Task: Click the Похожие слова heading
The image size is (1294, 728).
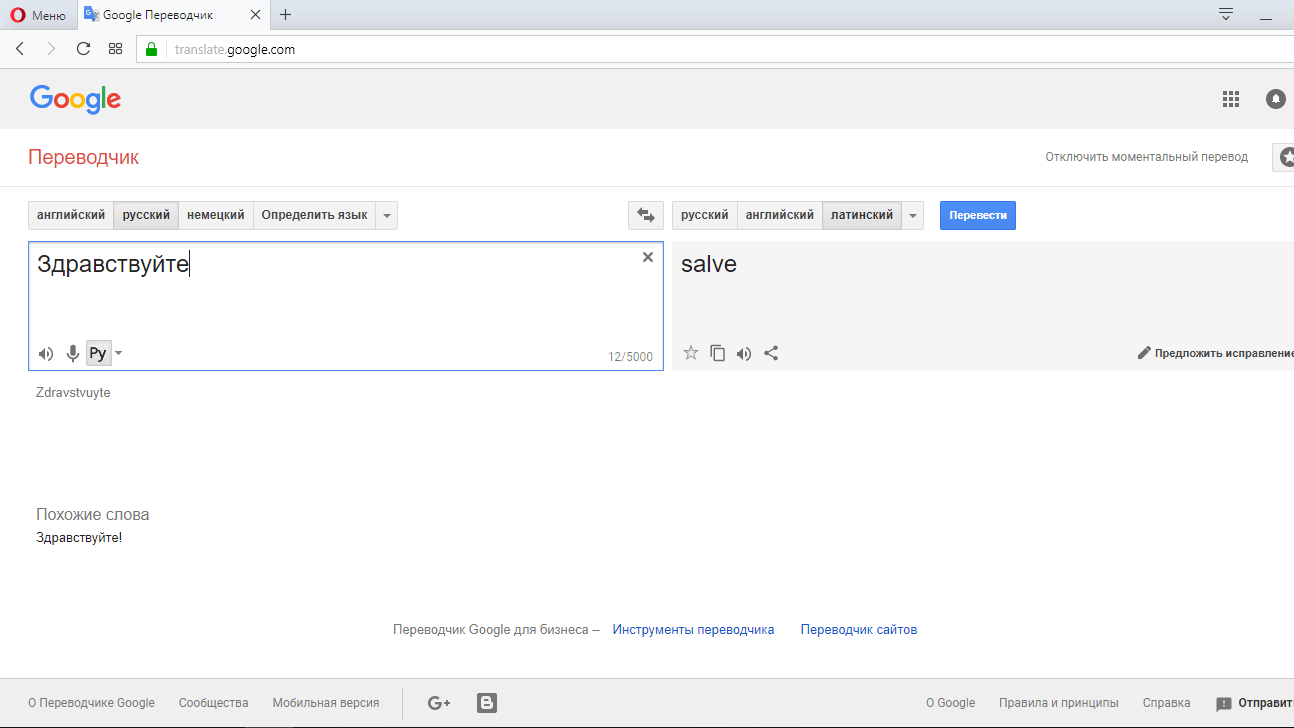Action: [93, 515]
